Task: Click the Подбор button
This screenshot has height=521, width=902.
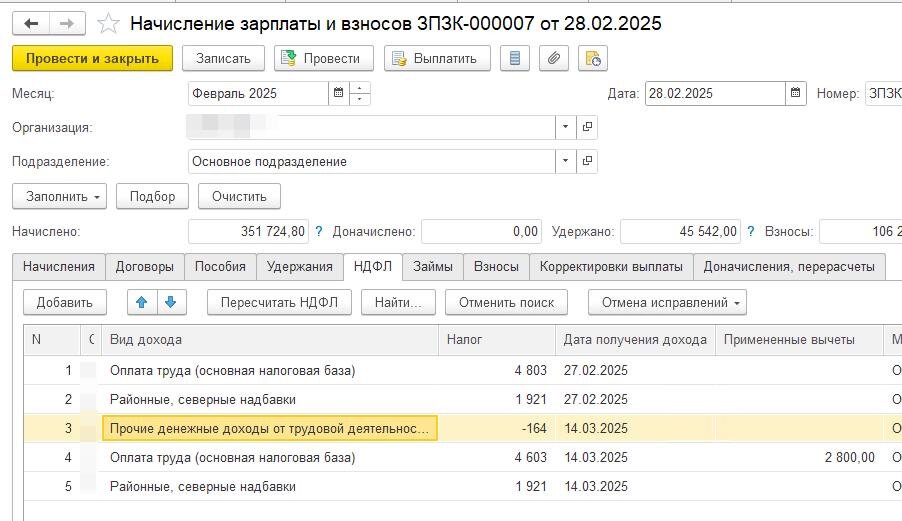Action: pos(152,197)
